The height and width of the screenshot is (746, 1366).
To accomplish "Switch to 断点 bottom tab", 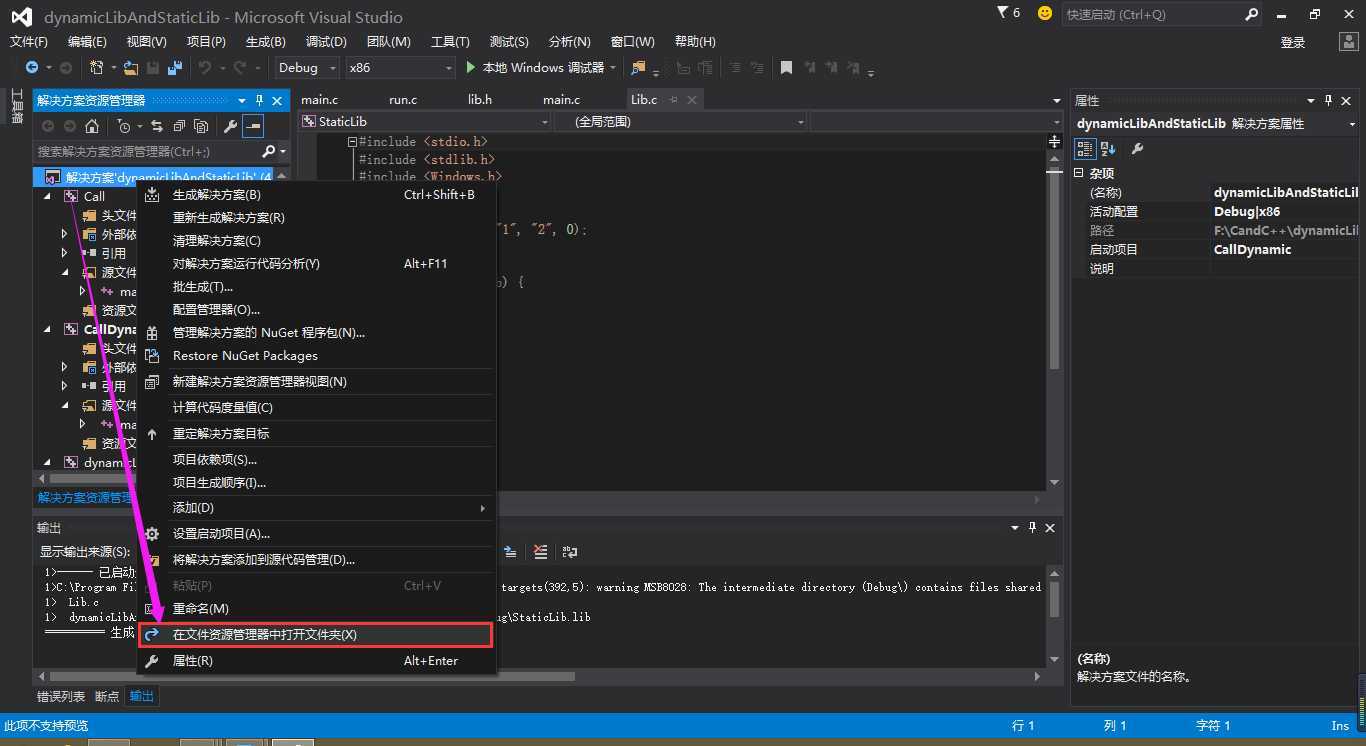I will 107,696.
